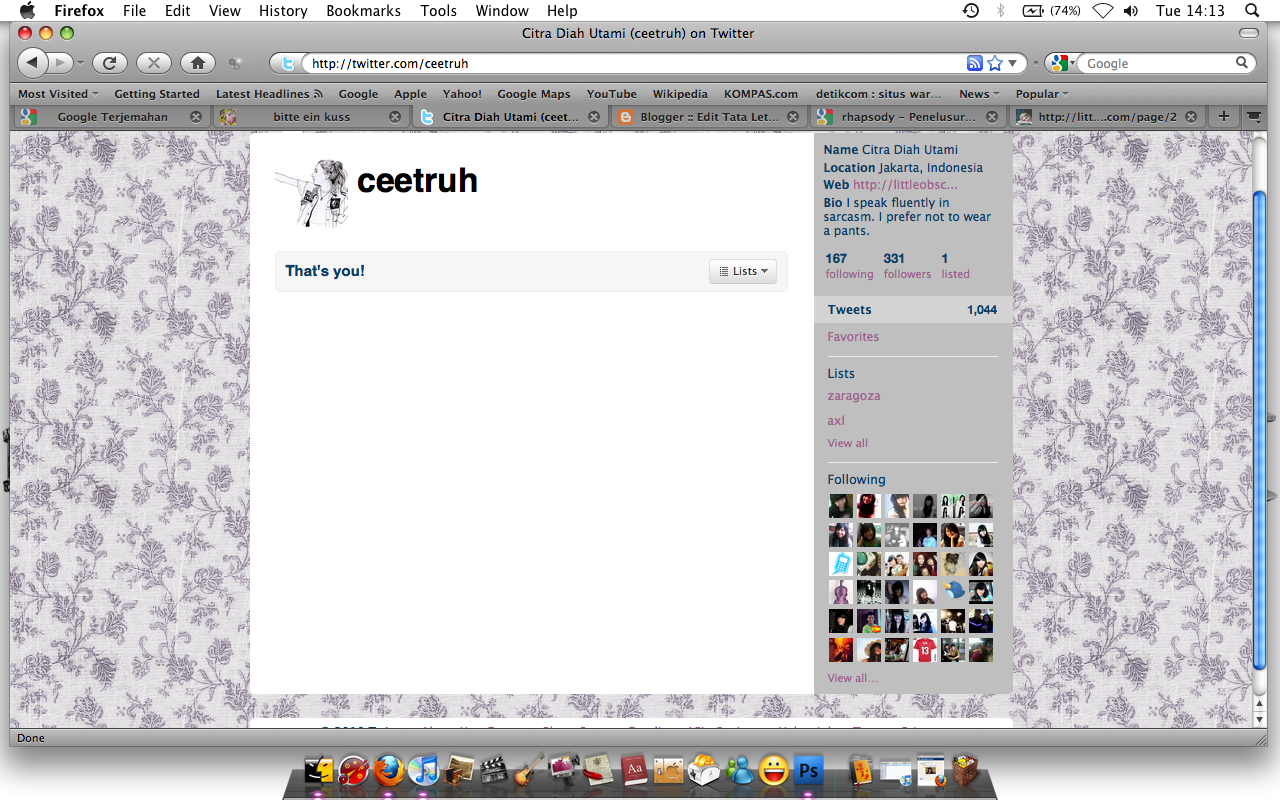
Task: Click the RSS feed icon in address bar
Action: [975, 63]
